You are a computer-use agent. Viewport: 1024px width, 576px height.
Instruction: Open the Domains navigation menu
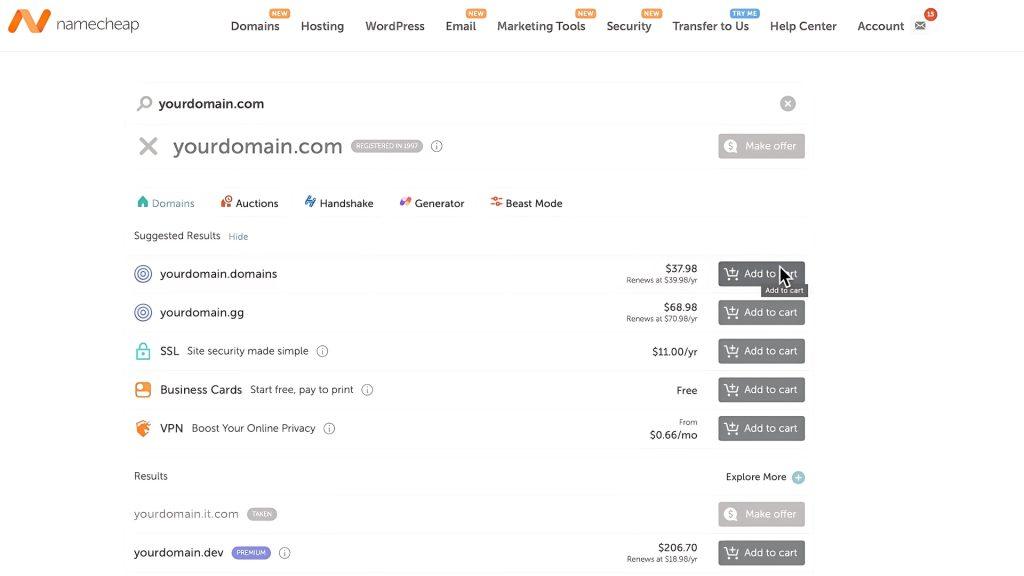(255, 26)
